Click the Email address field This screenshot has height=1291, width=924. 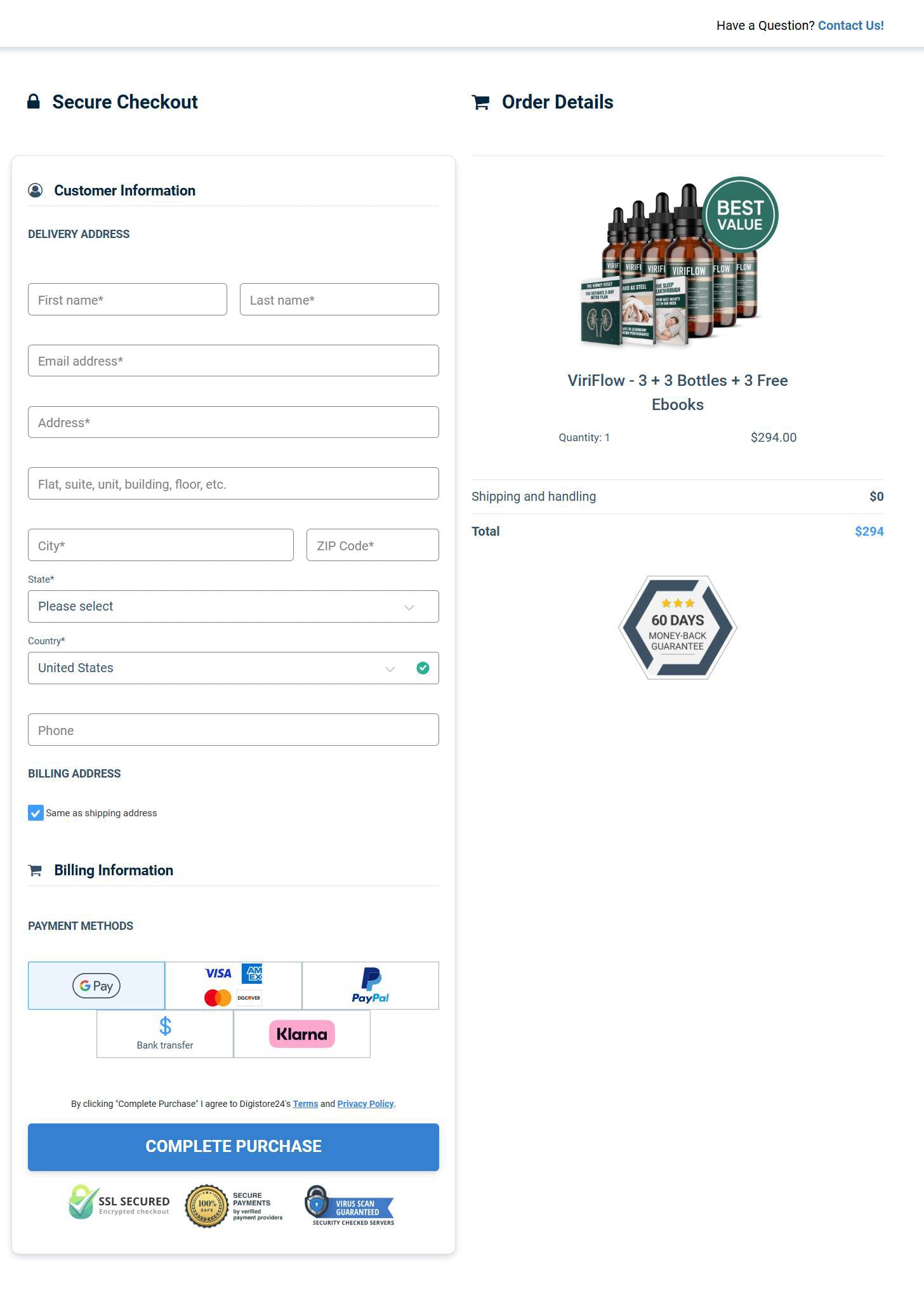pos(234,361)
